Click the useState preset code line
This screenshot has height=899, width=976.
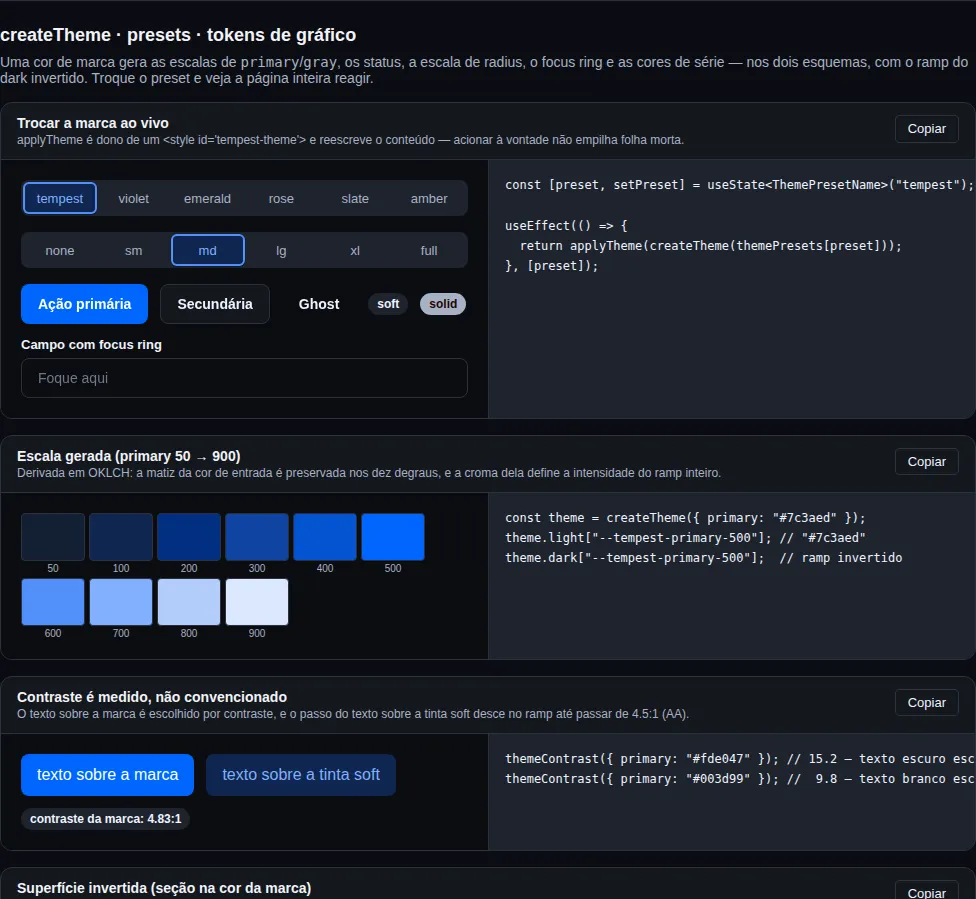pos(738,185)
